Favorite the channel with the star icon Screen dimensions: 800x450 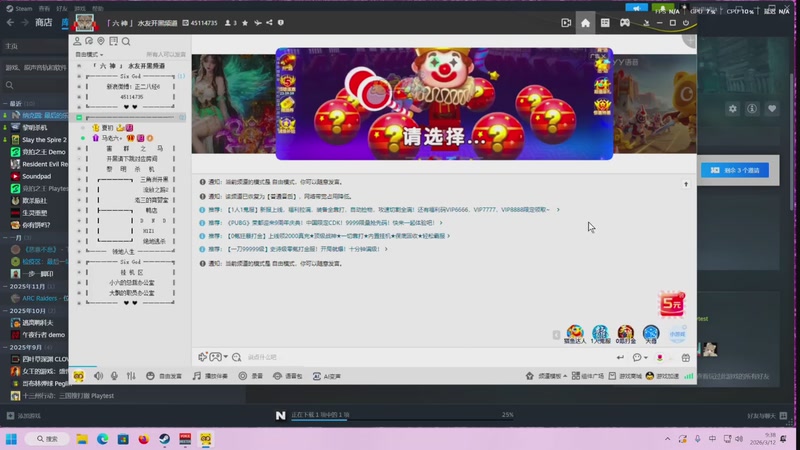[245, 23]
